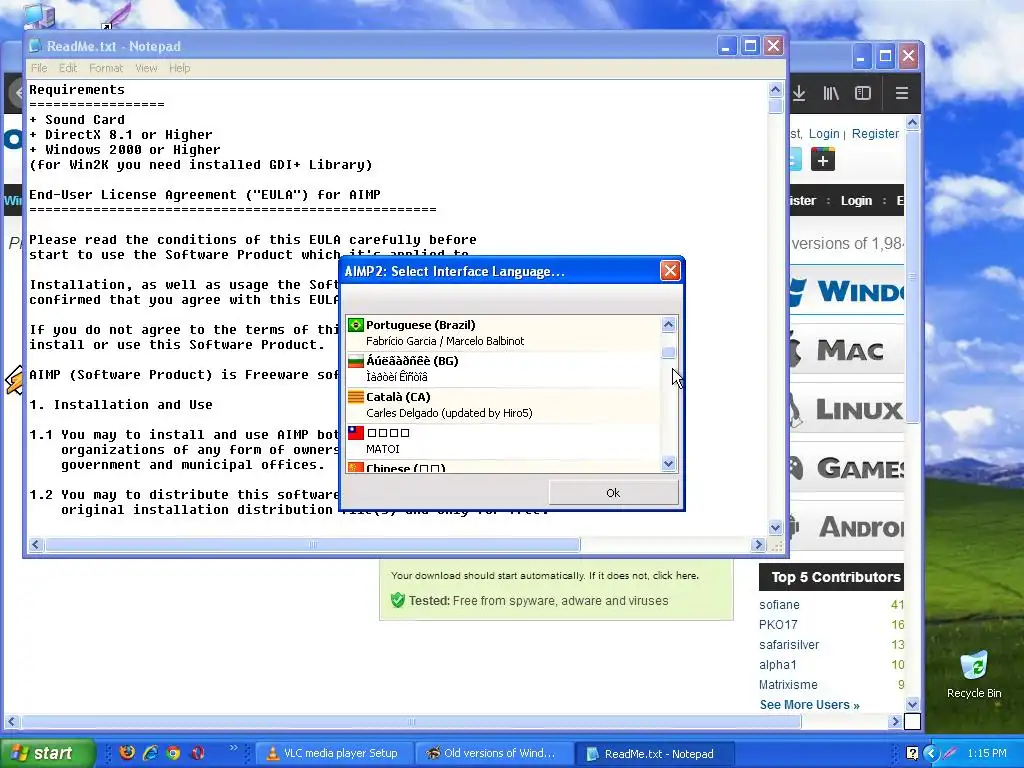Click Notepad vertical scrollbar down arrow
Image resolution: width=1024 pixels, height=768 pixels.
tap(775, 528)
